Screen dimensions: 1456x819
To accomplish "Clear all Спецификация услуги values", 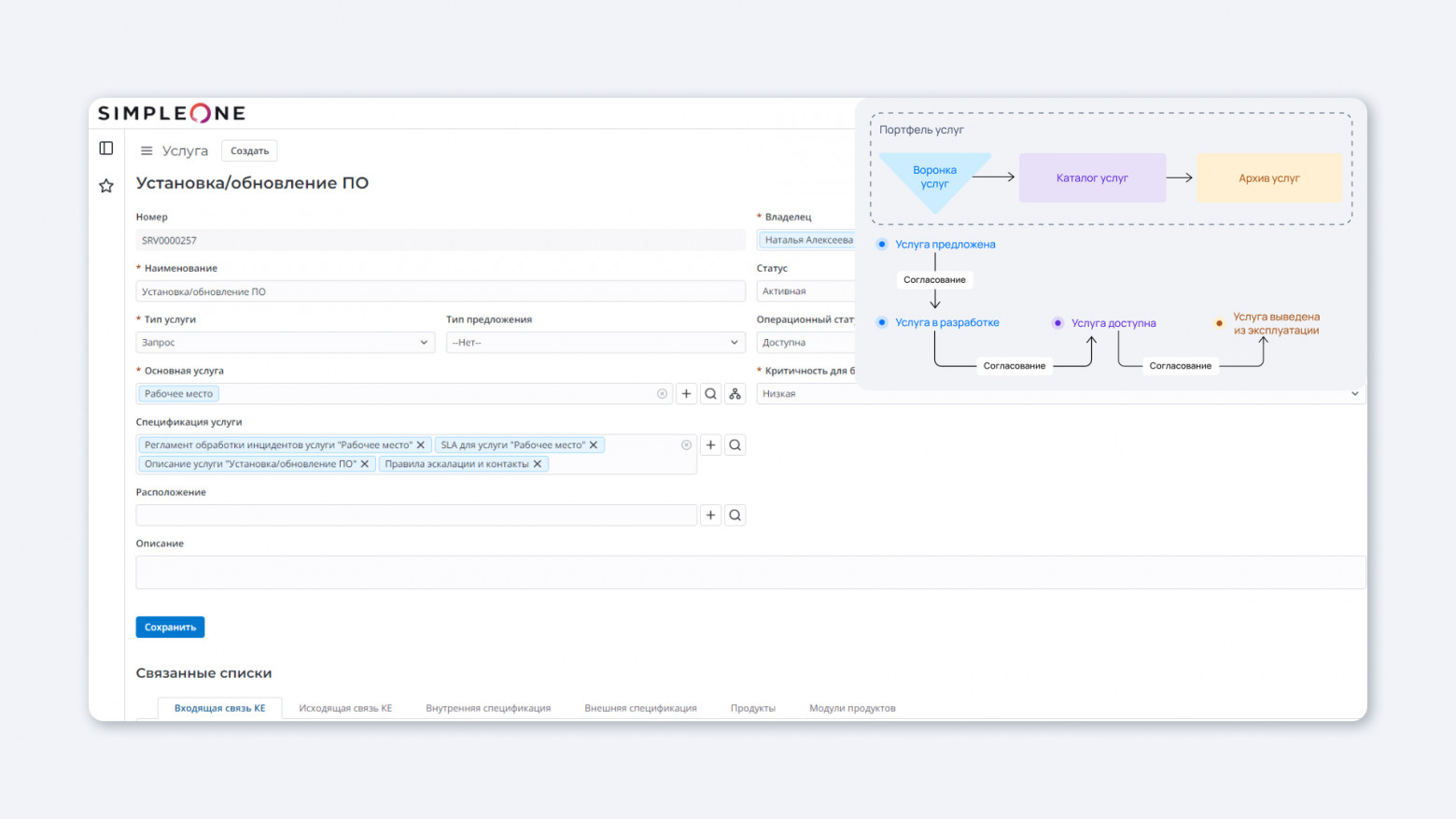I will [686, 445].
